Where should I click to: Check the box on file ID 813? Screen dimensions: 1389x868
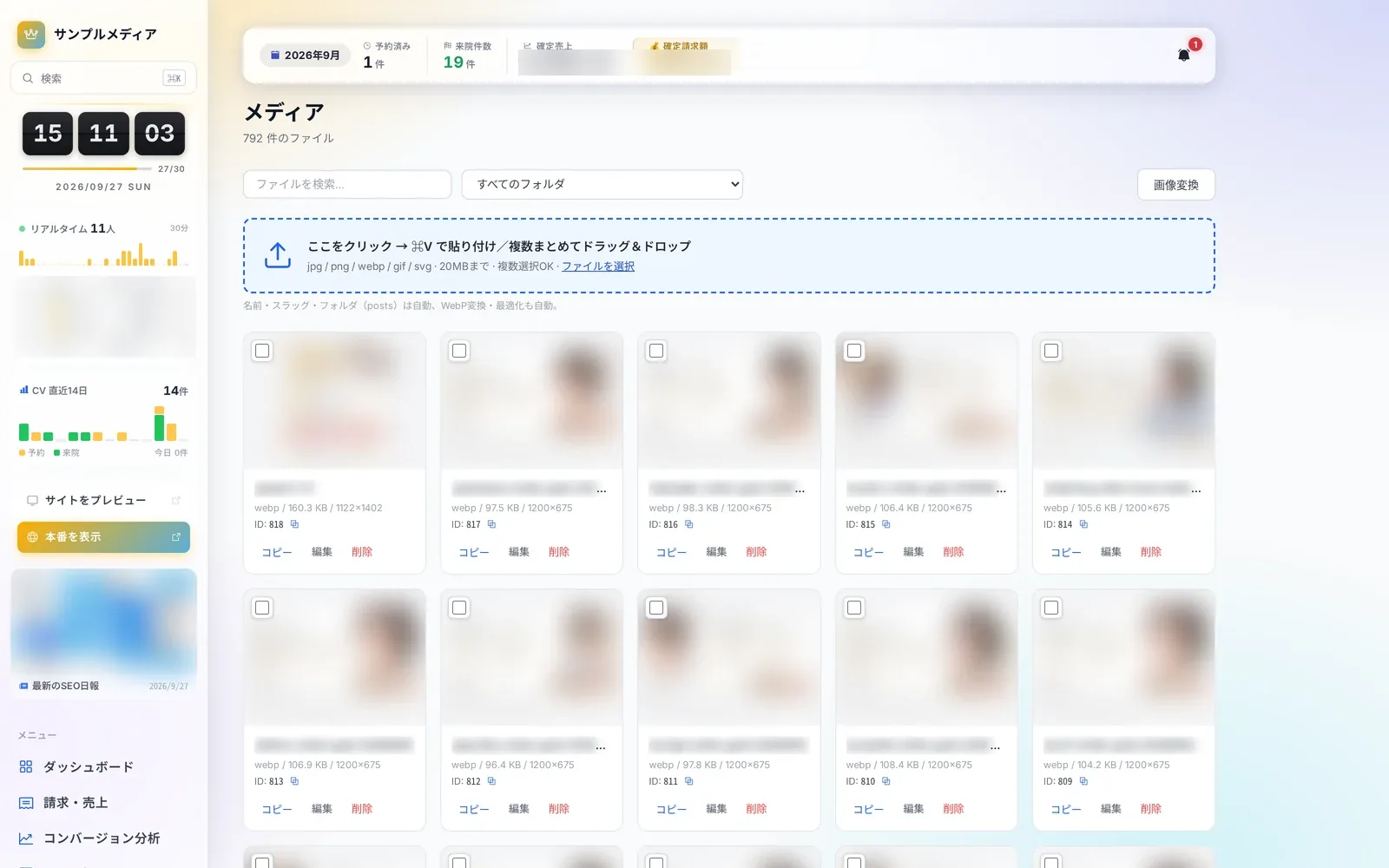click(x=262, y=608)
